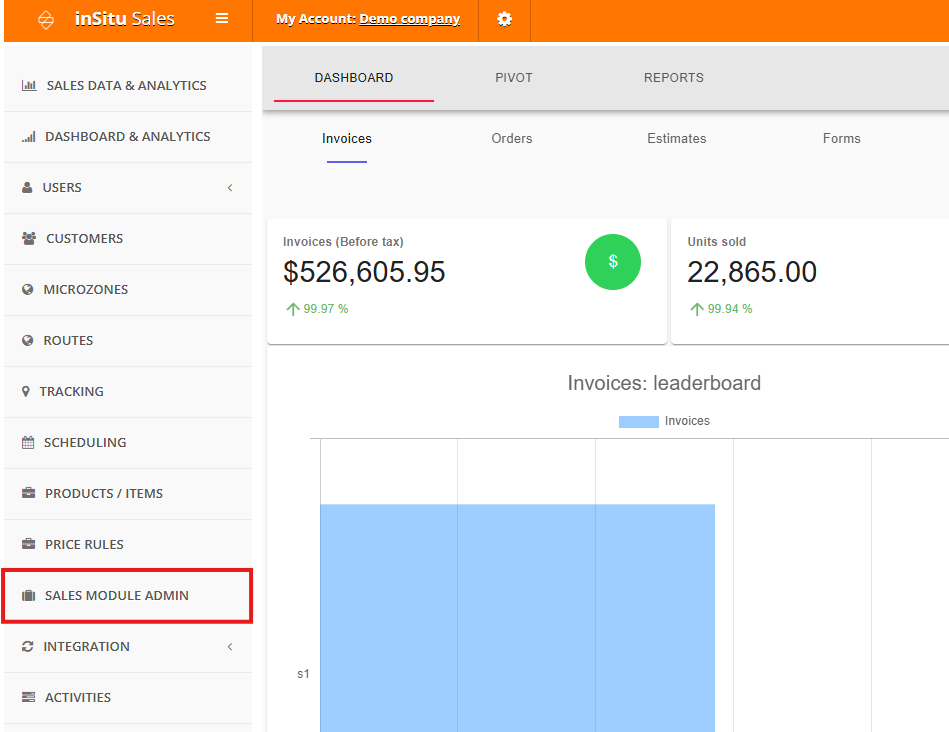The width and height of the screenshot is (949, 732).
Task: Select the Invoices sub-tab
Action: pos(347,139)
